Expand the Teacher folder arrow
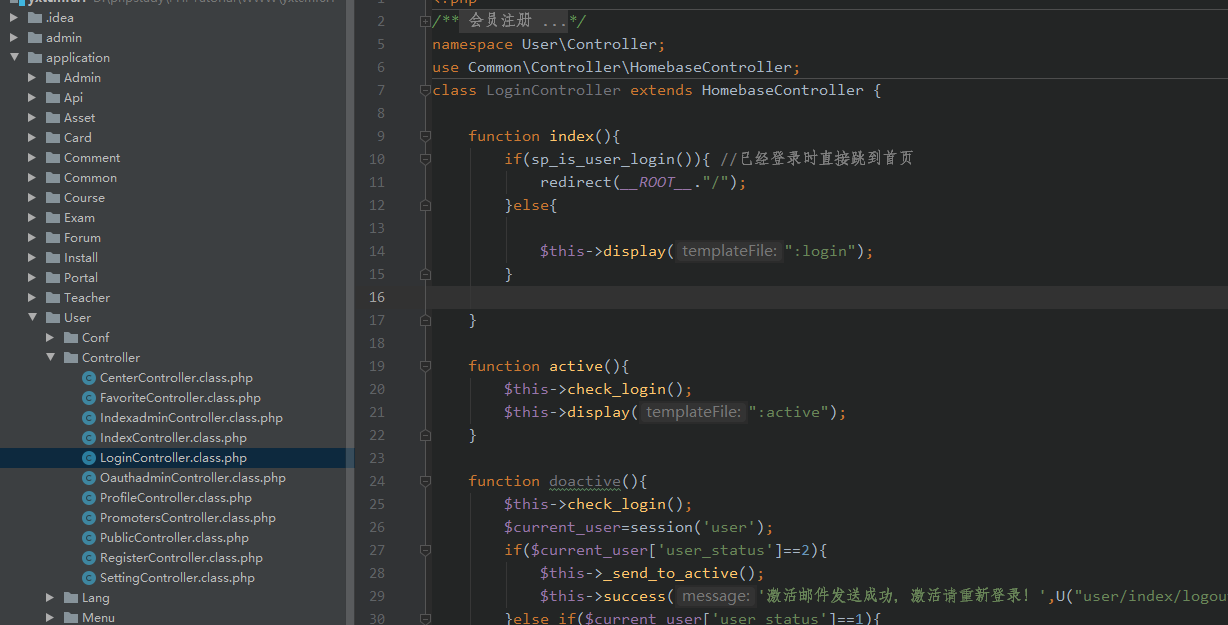1228x625 pixels. [x=32, y=298]
